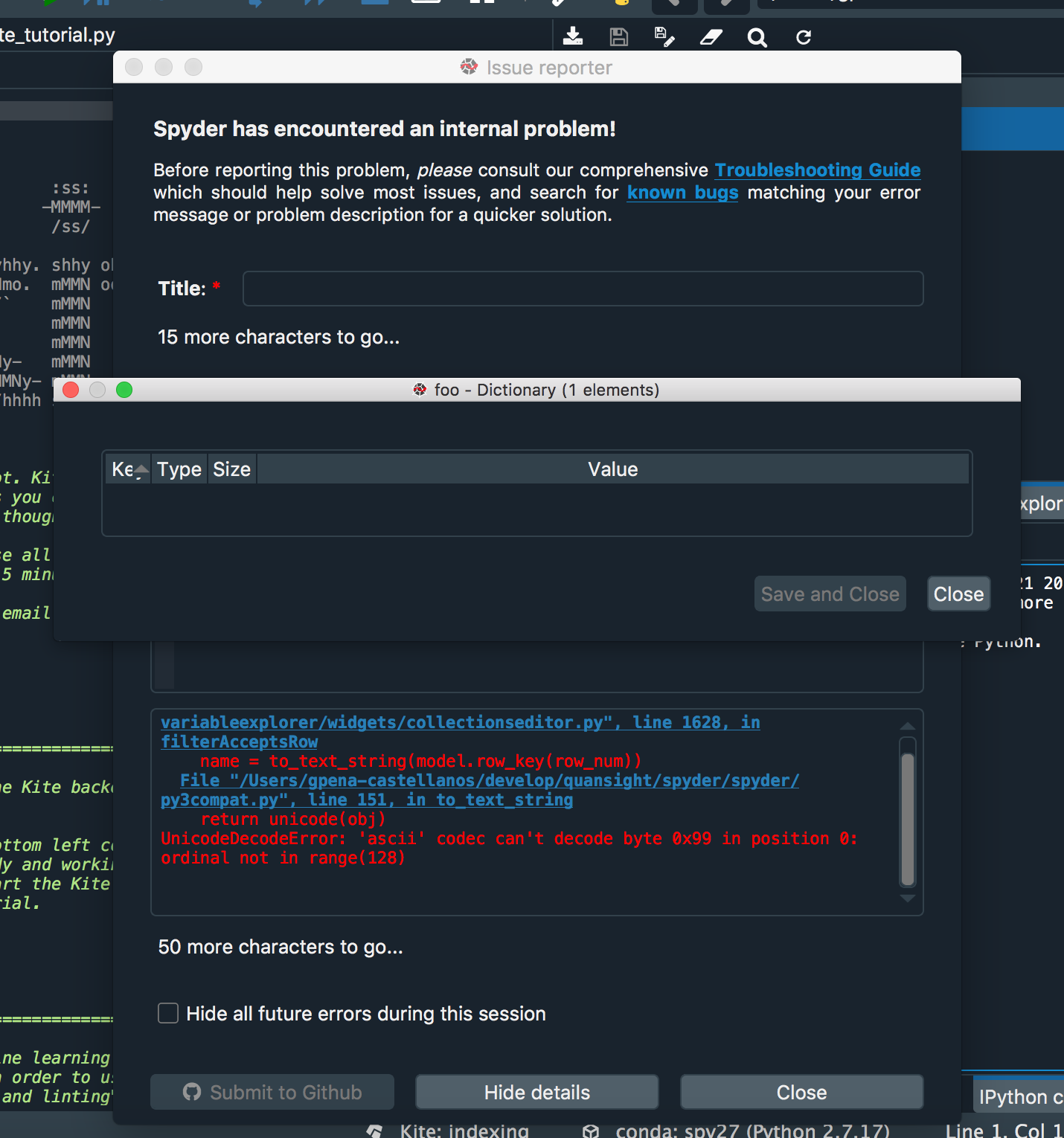Click the save data floppy disk icon
The image size is (1064, 1138).
pos(619,36)
